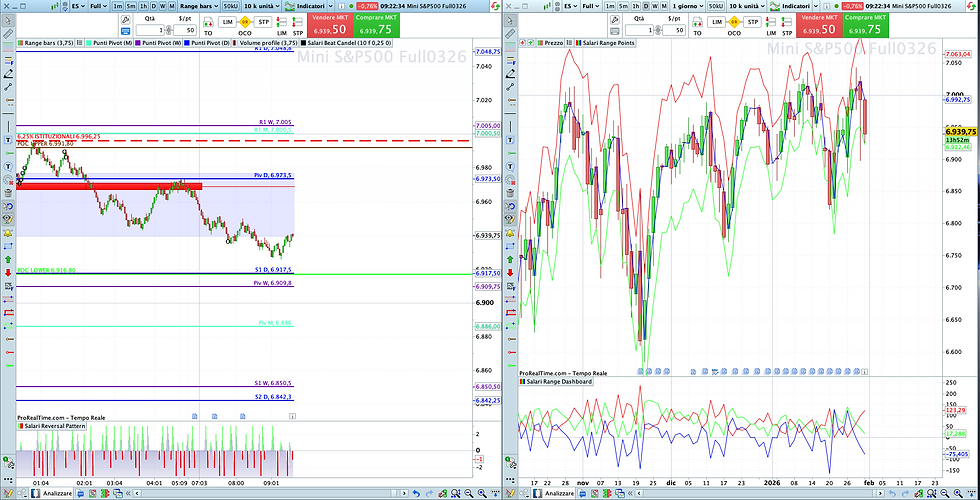980x500 pixels.
Task: Select the cursor pointer tool in left chart
Action: coord(8,20)
